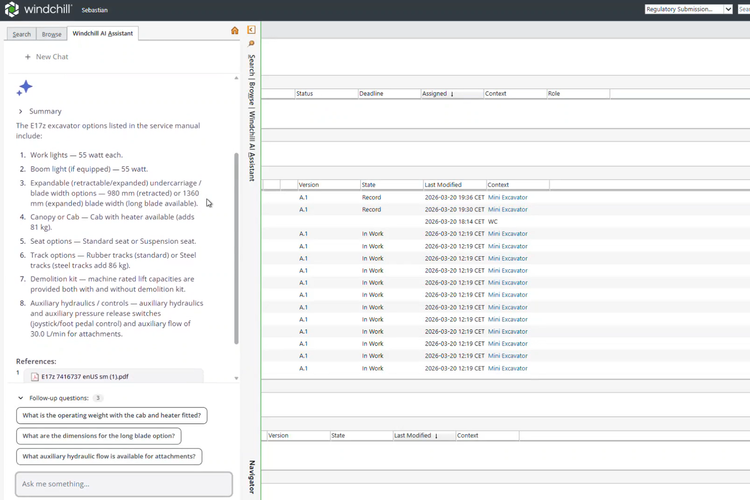Click Record state in 19:36 CET row
Image resolution: width=750 pixels, height=500 pixels.
point(371,198)
